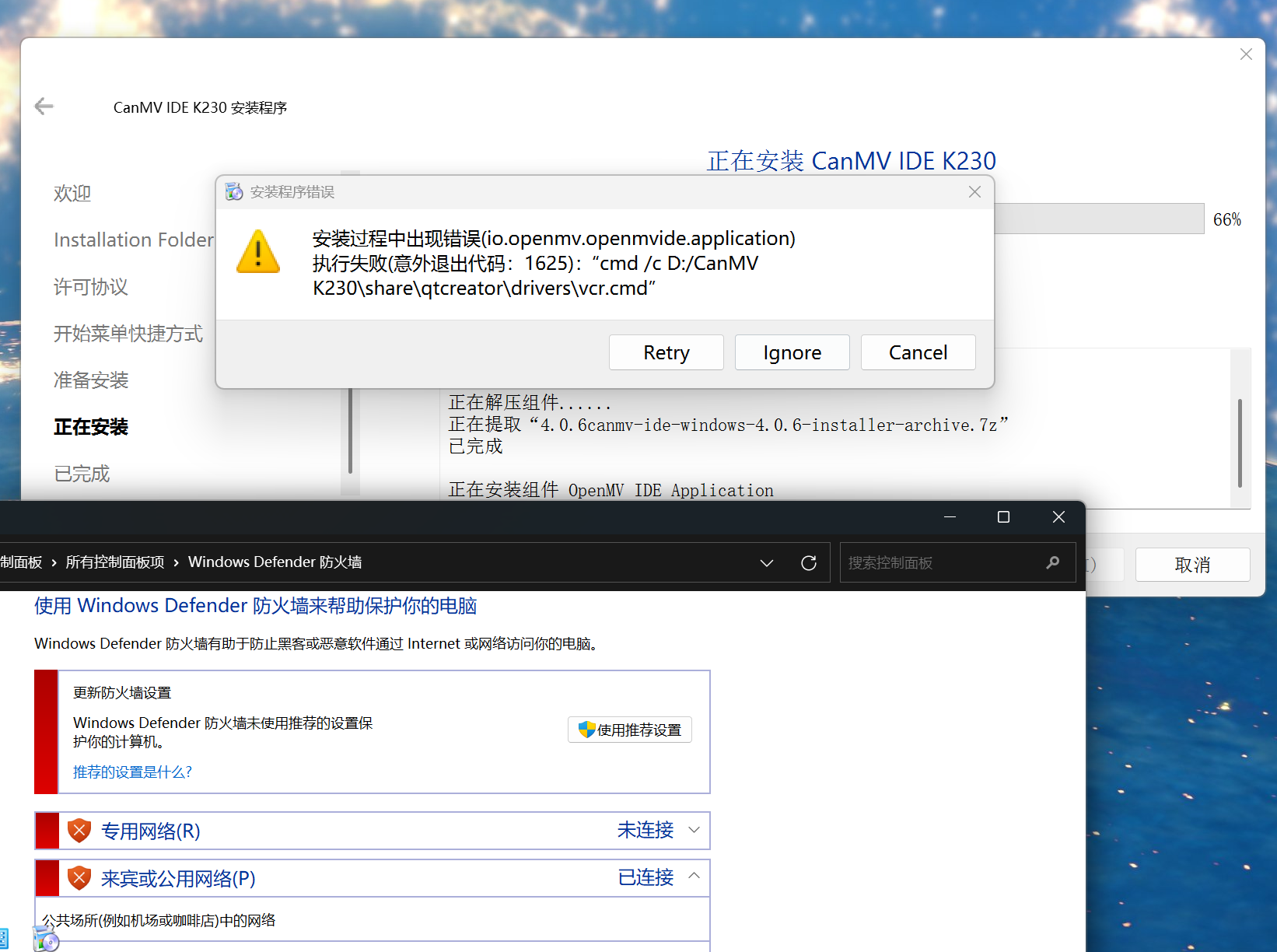Click the red shield beside 专用网络(R)

coord(79,831)
